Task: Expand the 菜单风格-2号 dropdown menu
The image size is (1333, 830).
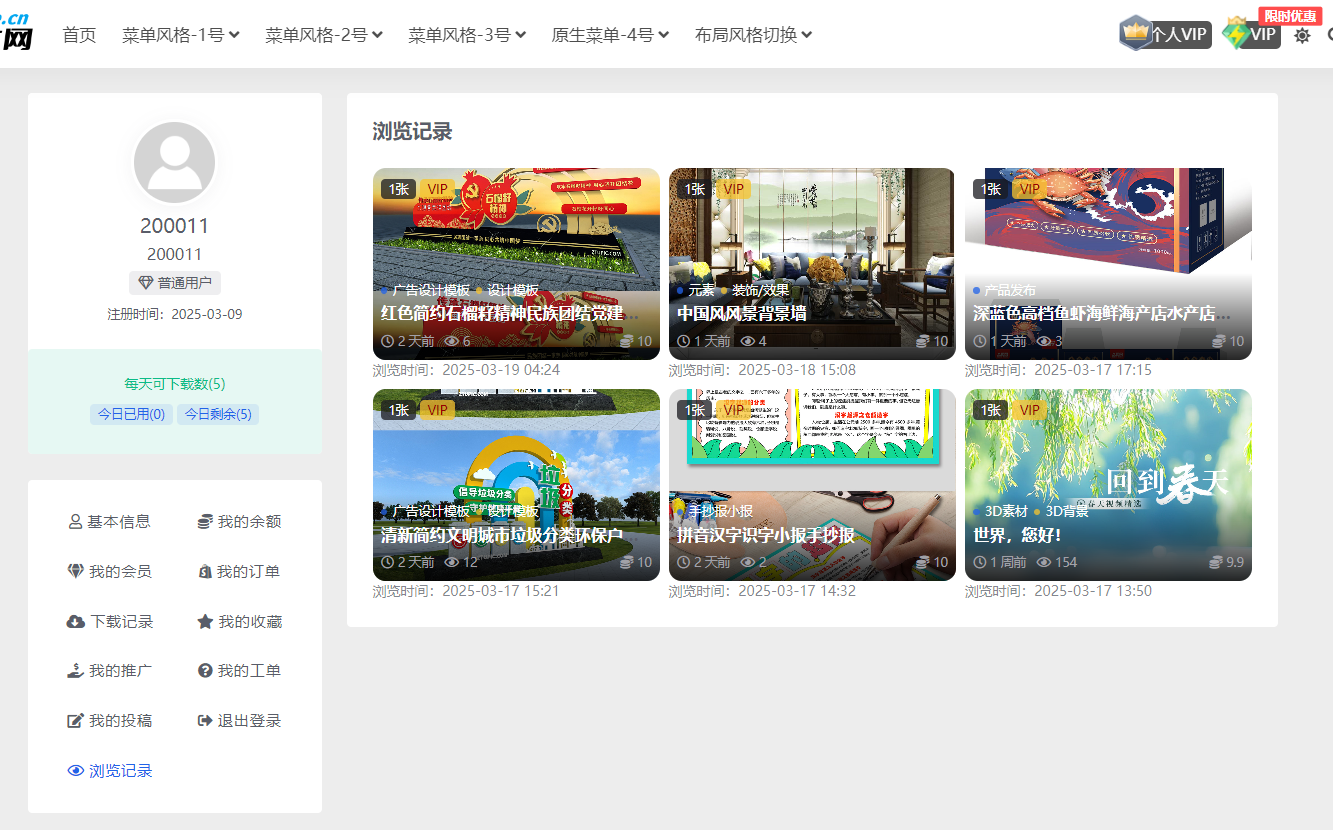Action: point(323,35)
